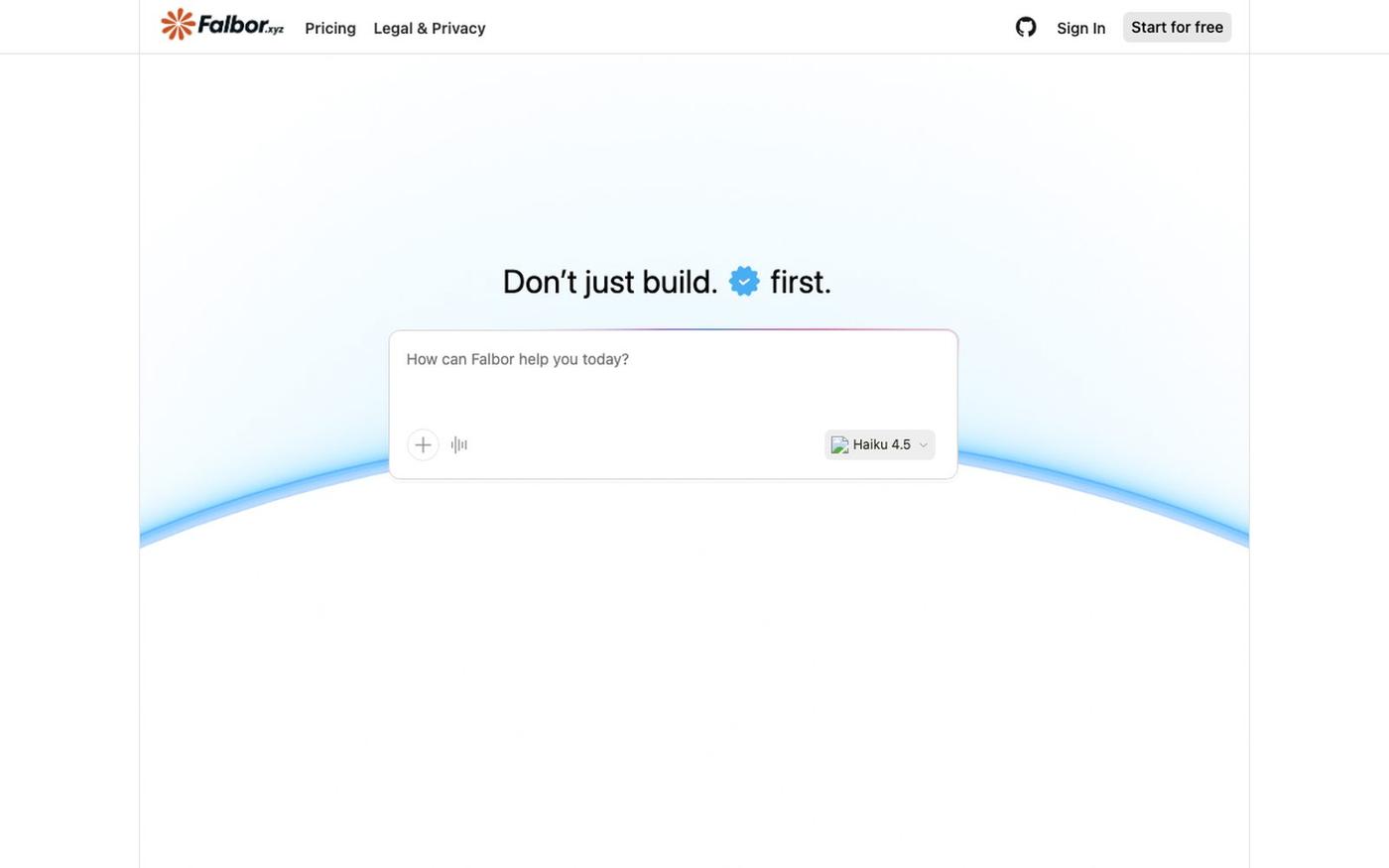Open the Falbor.xyz logo home link
Screen dimensions: 1389x868
222,25
